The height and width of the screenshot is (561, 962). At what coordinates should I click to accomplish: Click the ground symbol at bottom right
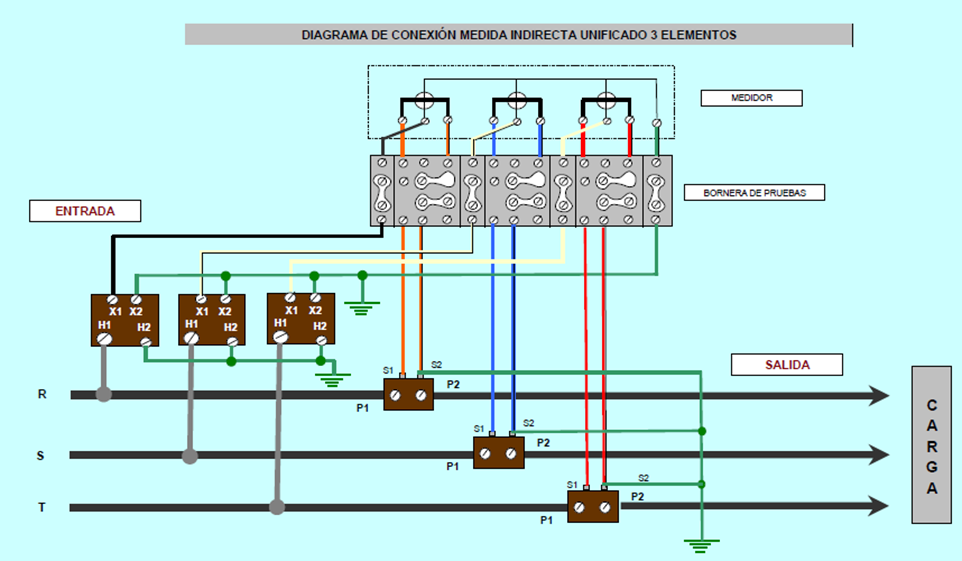coord(701,544)
